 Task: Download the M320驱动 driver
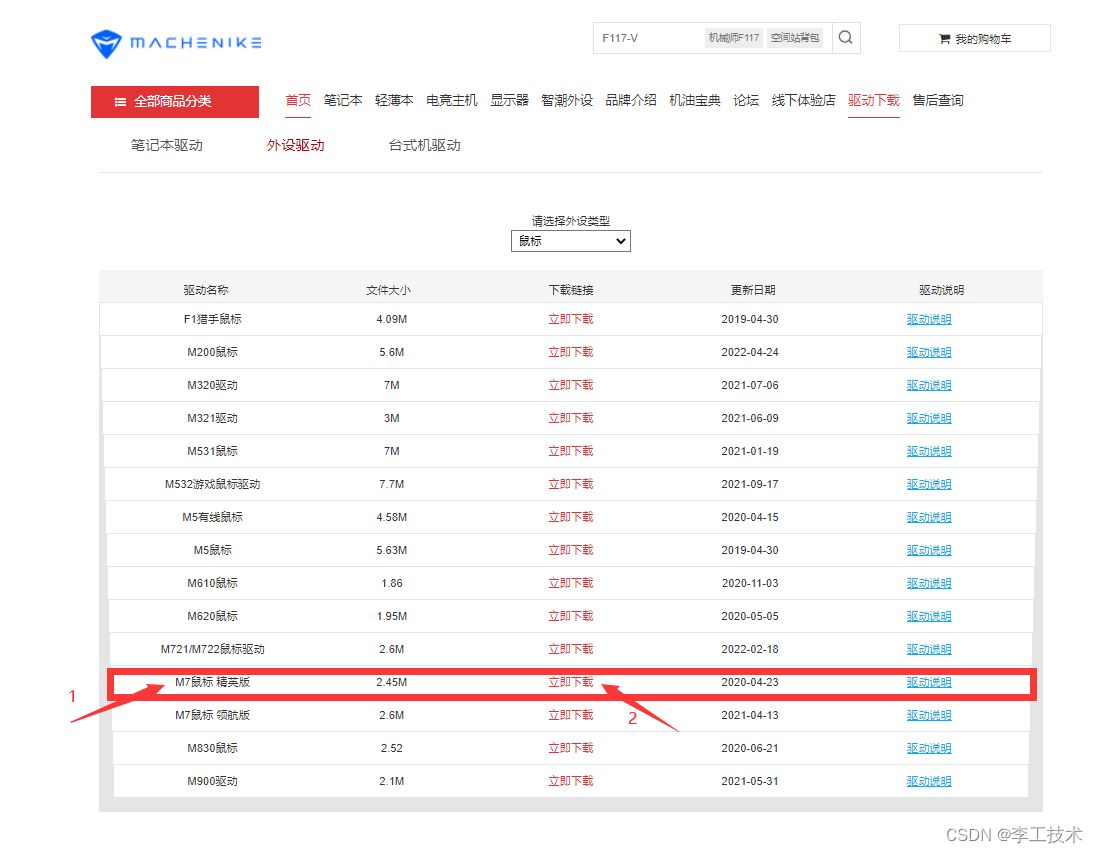pos(571,384)
